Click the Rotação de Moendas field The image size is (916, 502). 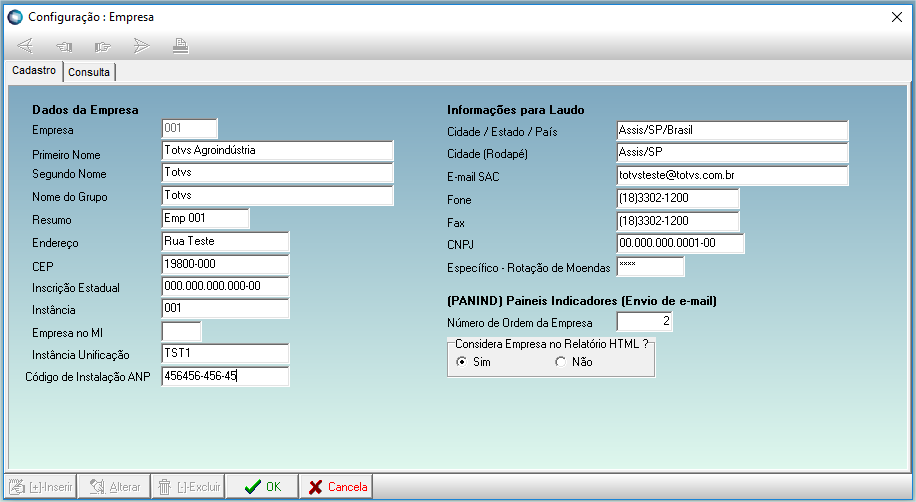(x=650, y=266)
